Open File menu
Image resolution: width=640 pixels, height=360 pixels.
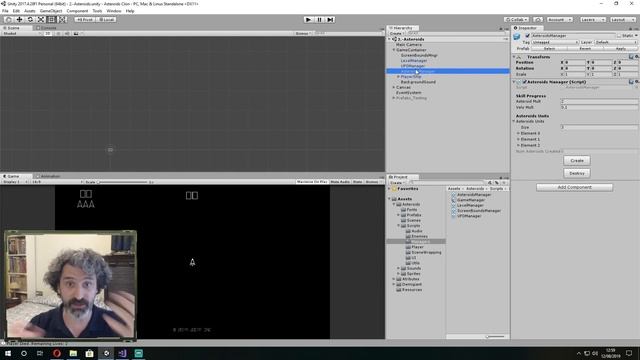pos(5,11)
